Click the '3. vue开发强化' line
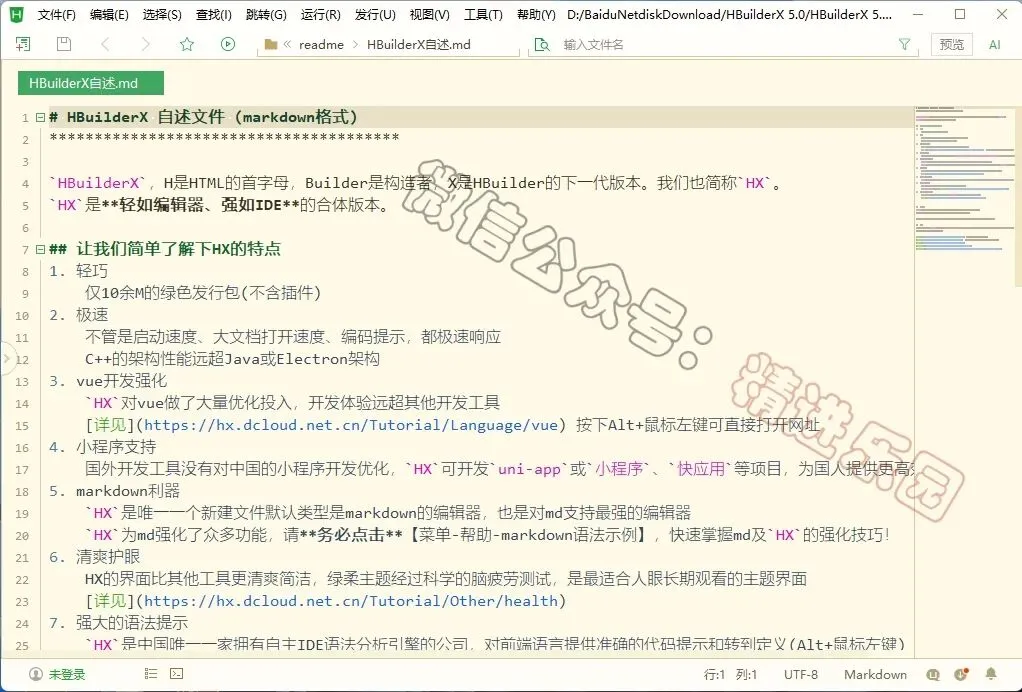The width and height of the screenshot is (1022, 692). coord(108,381)
